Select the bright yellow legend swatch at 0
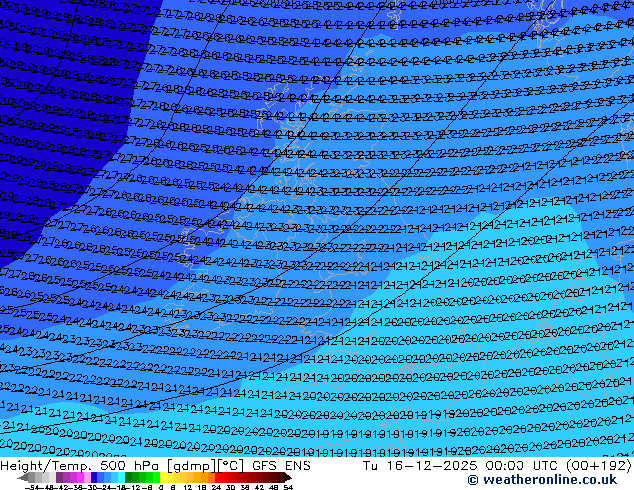This screenshot has width=634, height=490. click(x=163, y=477)
